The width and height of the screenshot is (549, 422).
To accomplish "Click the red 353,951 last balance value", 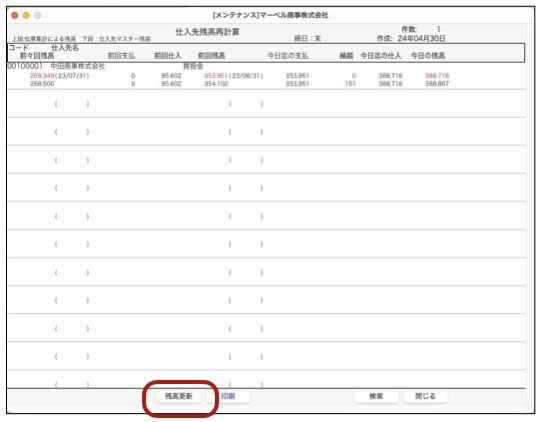I will [216, 76].
